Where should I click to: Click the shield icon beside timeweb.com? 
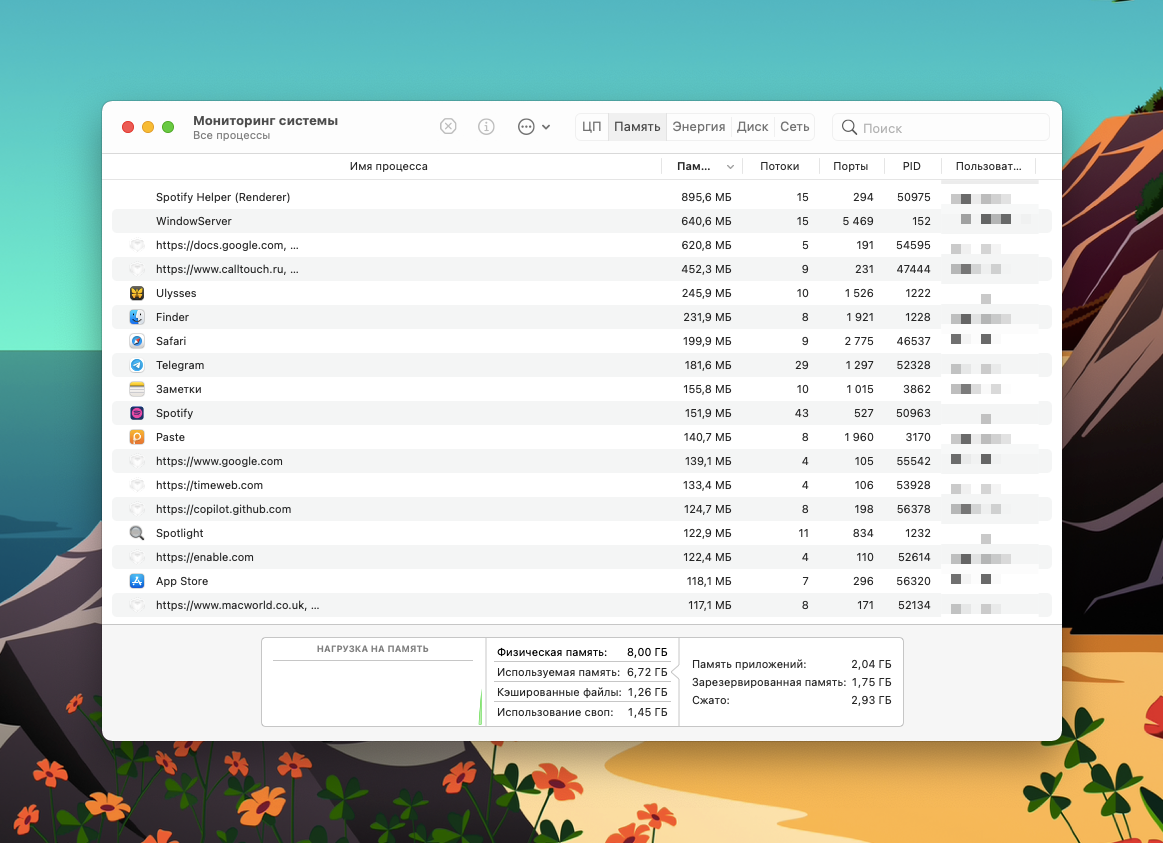click(x=136, y=485)
